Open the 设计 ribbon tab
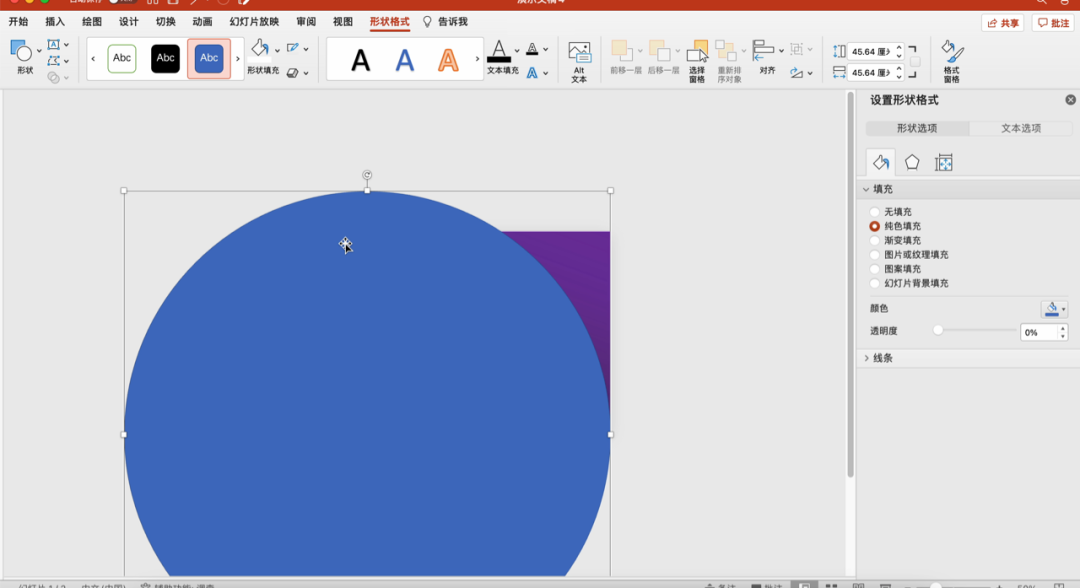1080x588 pixels. tap(129, 22)
